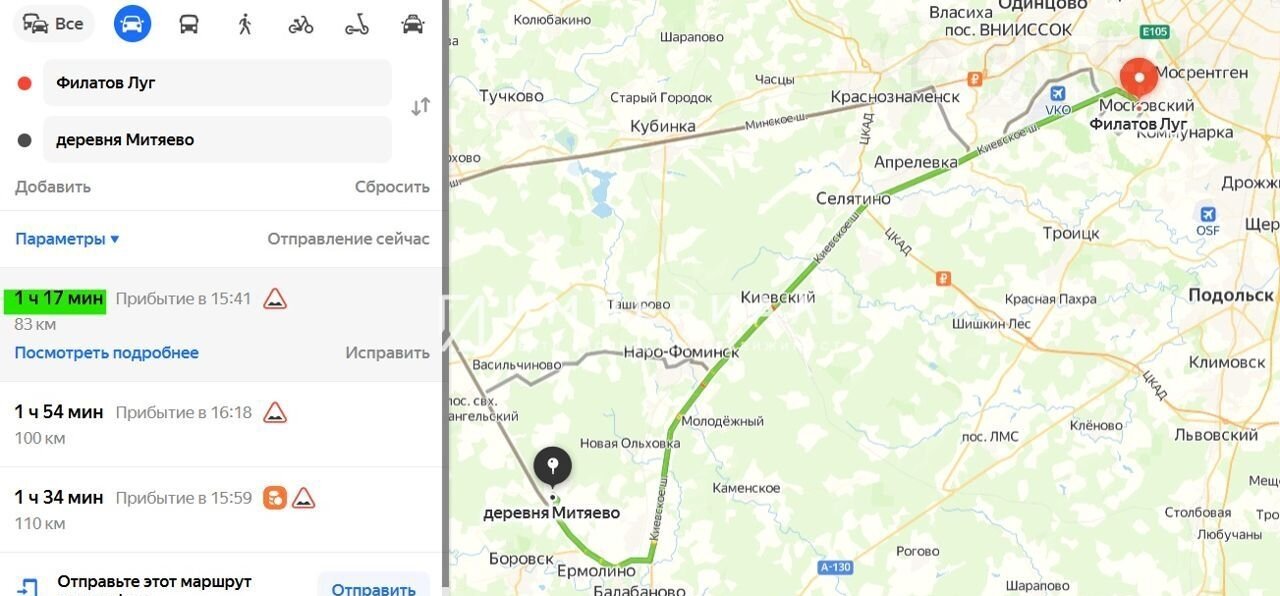
Task: Click the Исправить link
Action: tap(387, 353)
